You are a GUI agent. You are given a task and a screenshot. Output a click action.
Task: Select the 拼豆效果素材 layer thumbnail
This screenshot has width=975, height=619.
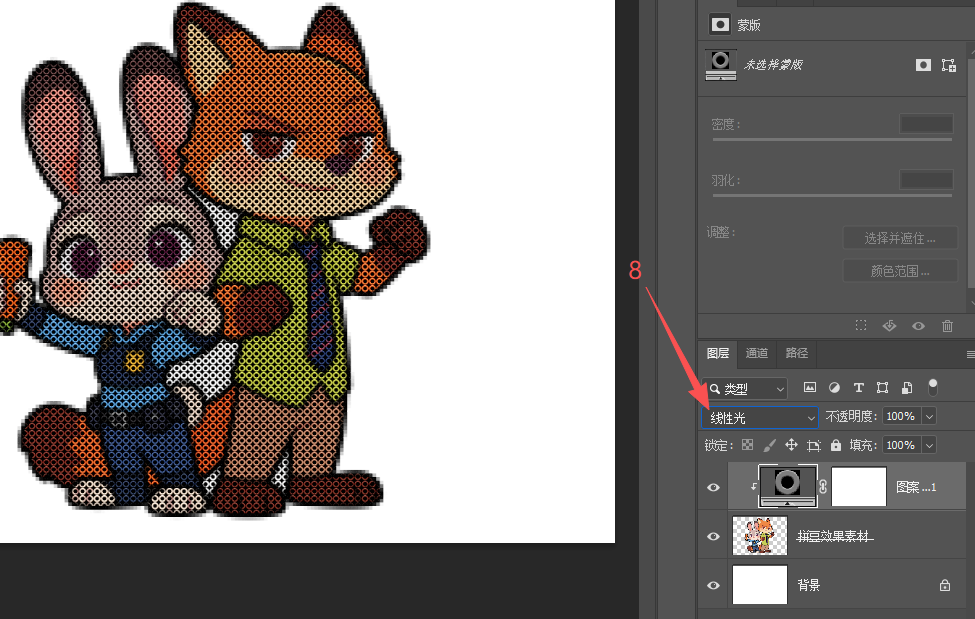pos(760,536)
